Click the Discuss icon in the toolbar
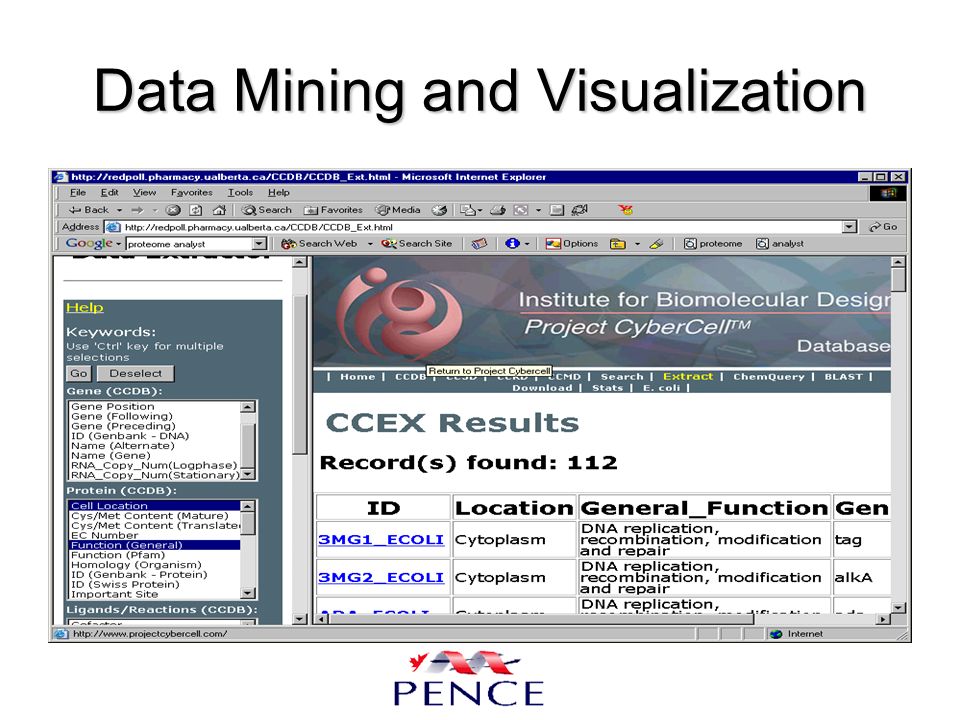960x720 pixels. pyautogui.click(x=557, y=210)
